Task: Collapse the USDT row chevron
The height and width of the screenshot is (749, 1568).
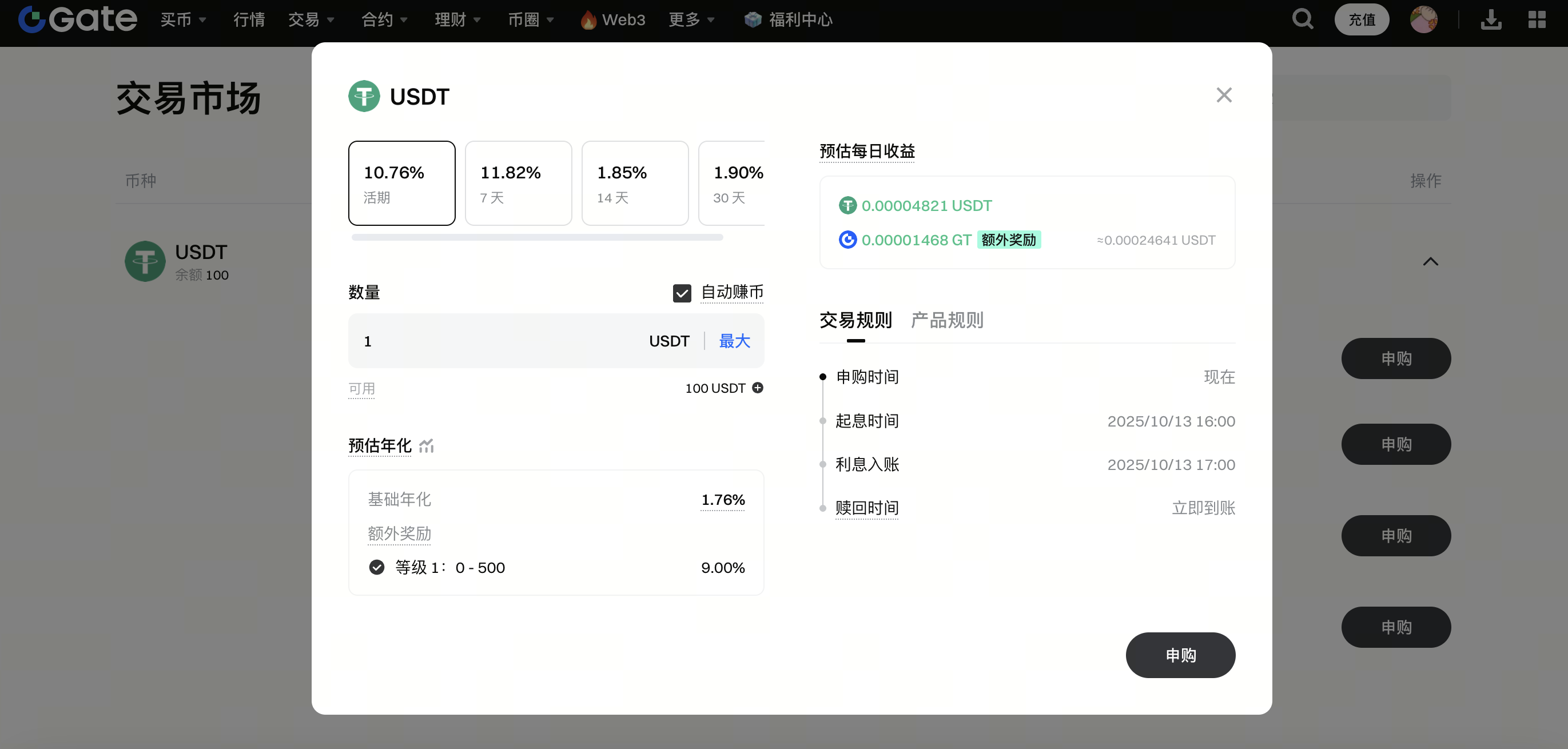Action: (1430, 262)
